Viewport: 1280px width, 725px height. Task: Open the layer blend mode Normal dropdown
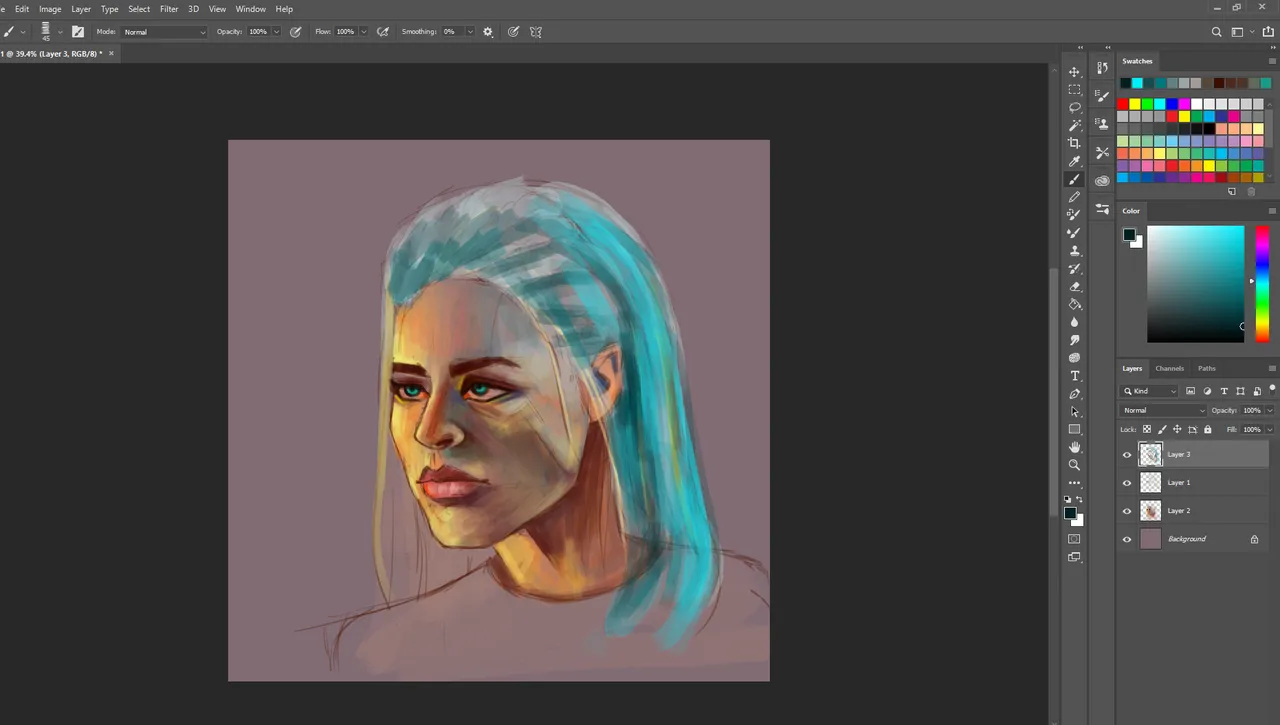coord(1163,410)
